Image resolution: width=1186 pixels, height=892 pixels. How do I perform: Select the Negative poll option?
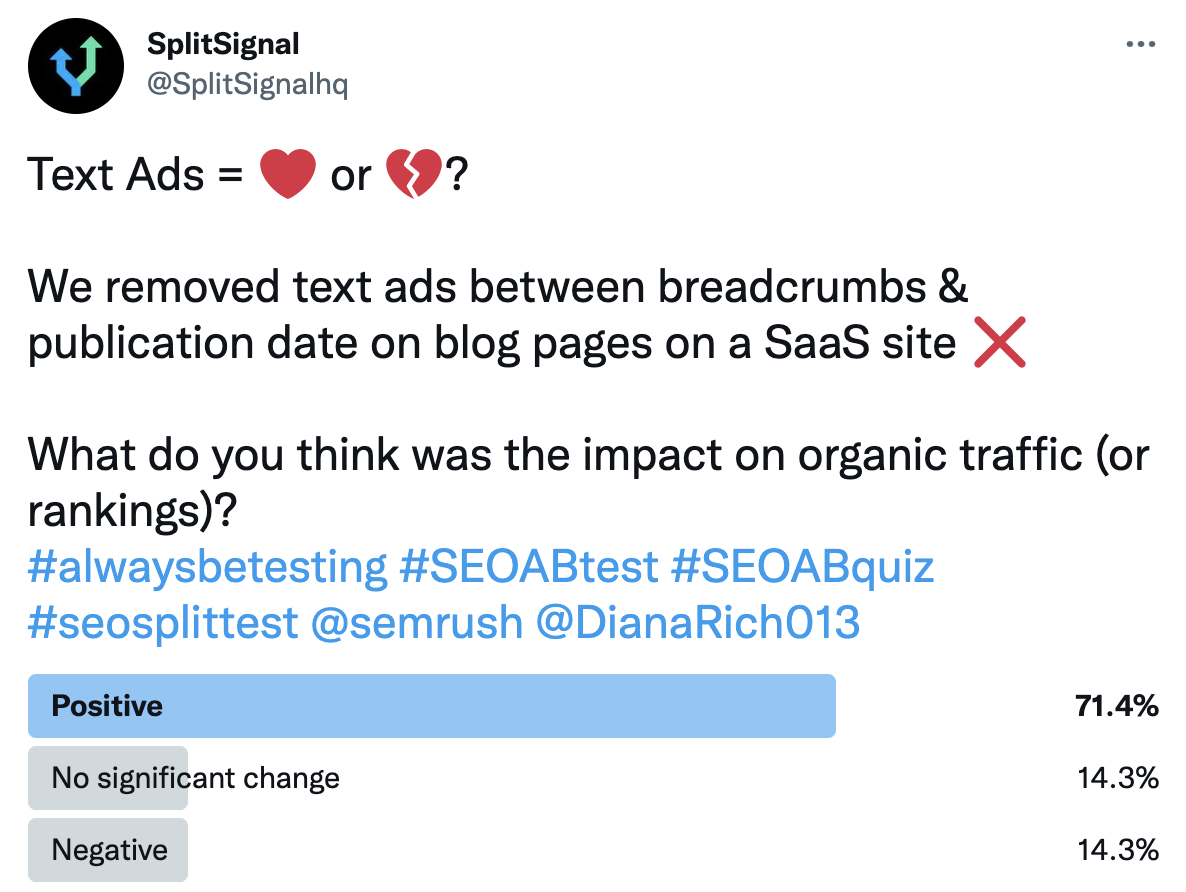(x=109, y=850)
